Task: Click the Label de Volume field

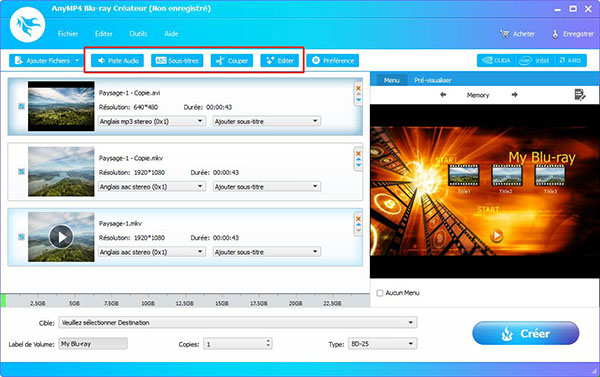Action: pos(93,344)
